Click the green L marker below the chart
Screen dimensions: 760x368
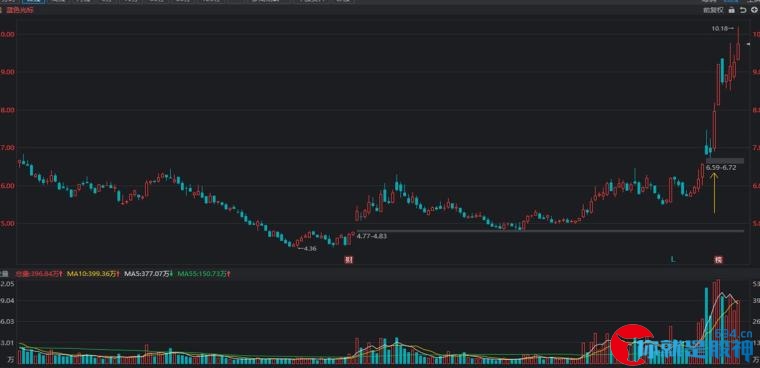click(x=672, y=260)
